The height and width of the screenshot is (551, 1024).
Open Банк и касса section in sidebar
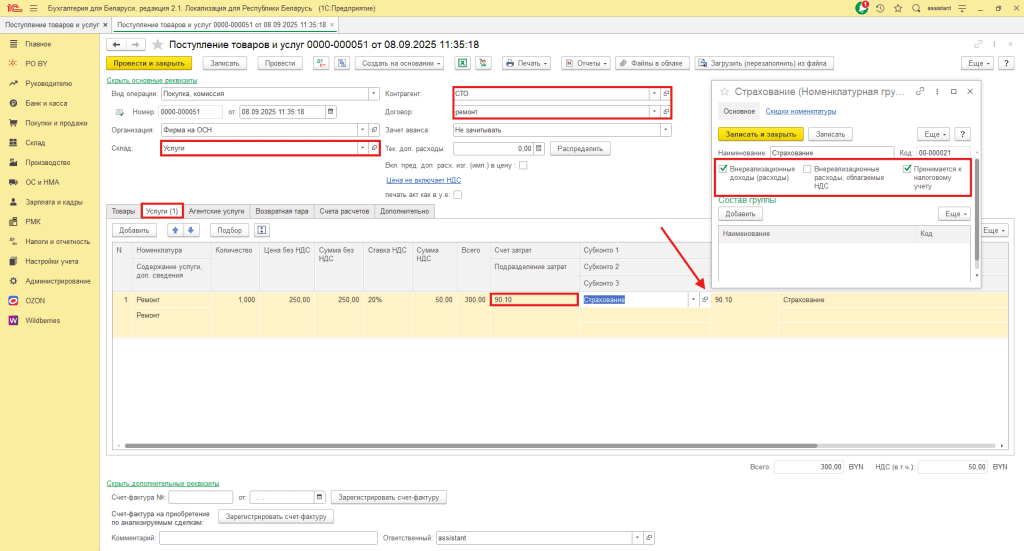point(46,103)
